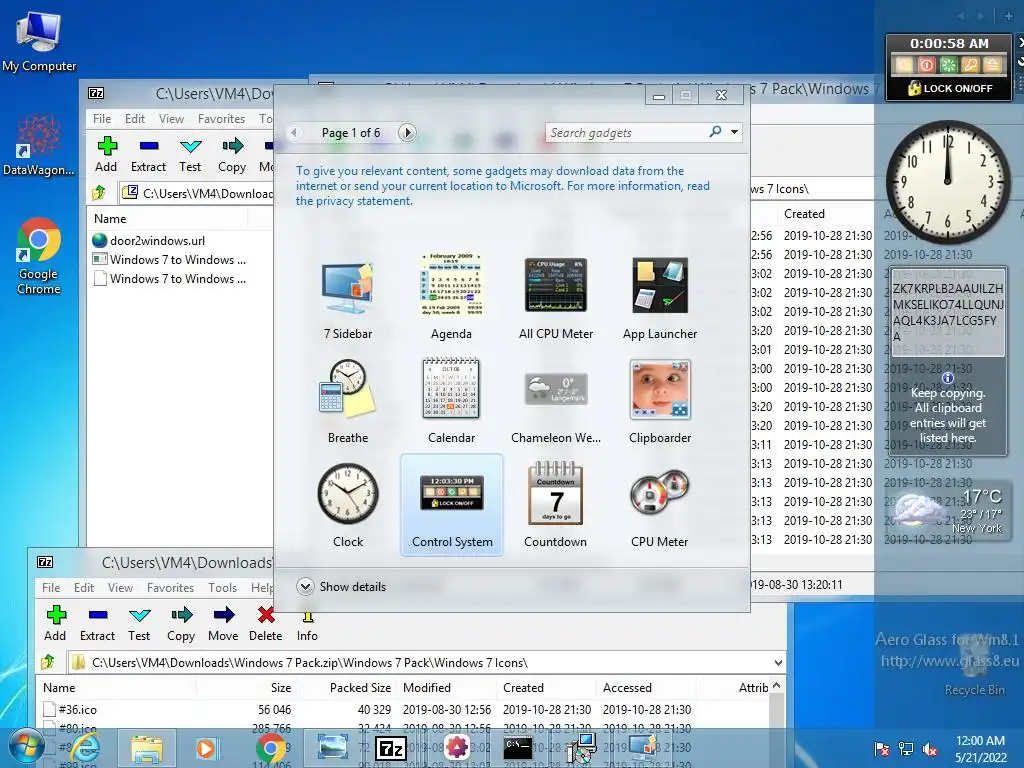This screenshot has height=768, width=1024.
Task: Open Internet Explorer from taskbar
Action: coord(86,748)
